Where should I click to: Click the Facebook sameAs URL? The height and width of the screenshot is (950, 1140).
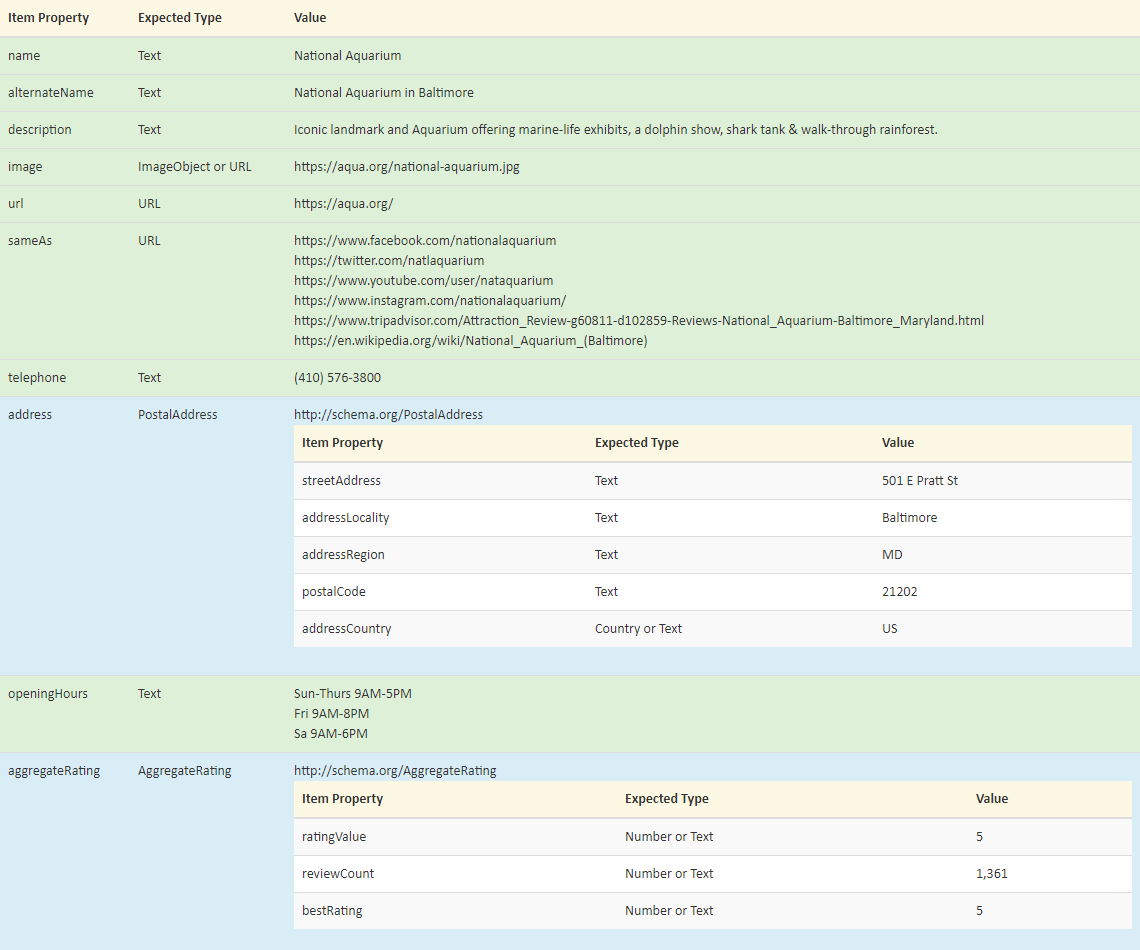[425, 241]
